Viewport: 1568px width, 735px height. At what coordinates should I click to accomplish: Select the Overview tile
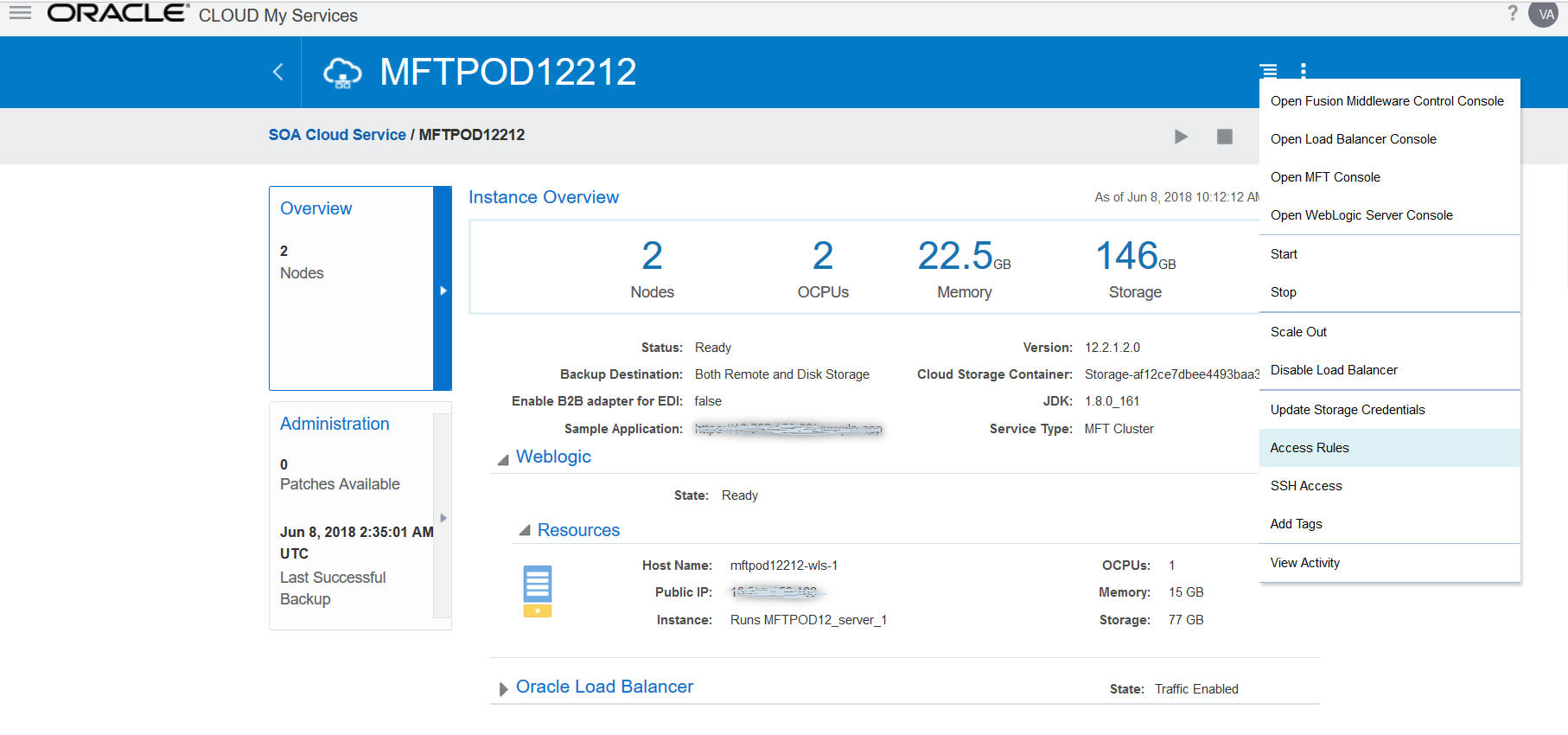click(x=316, y=208)
